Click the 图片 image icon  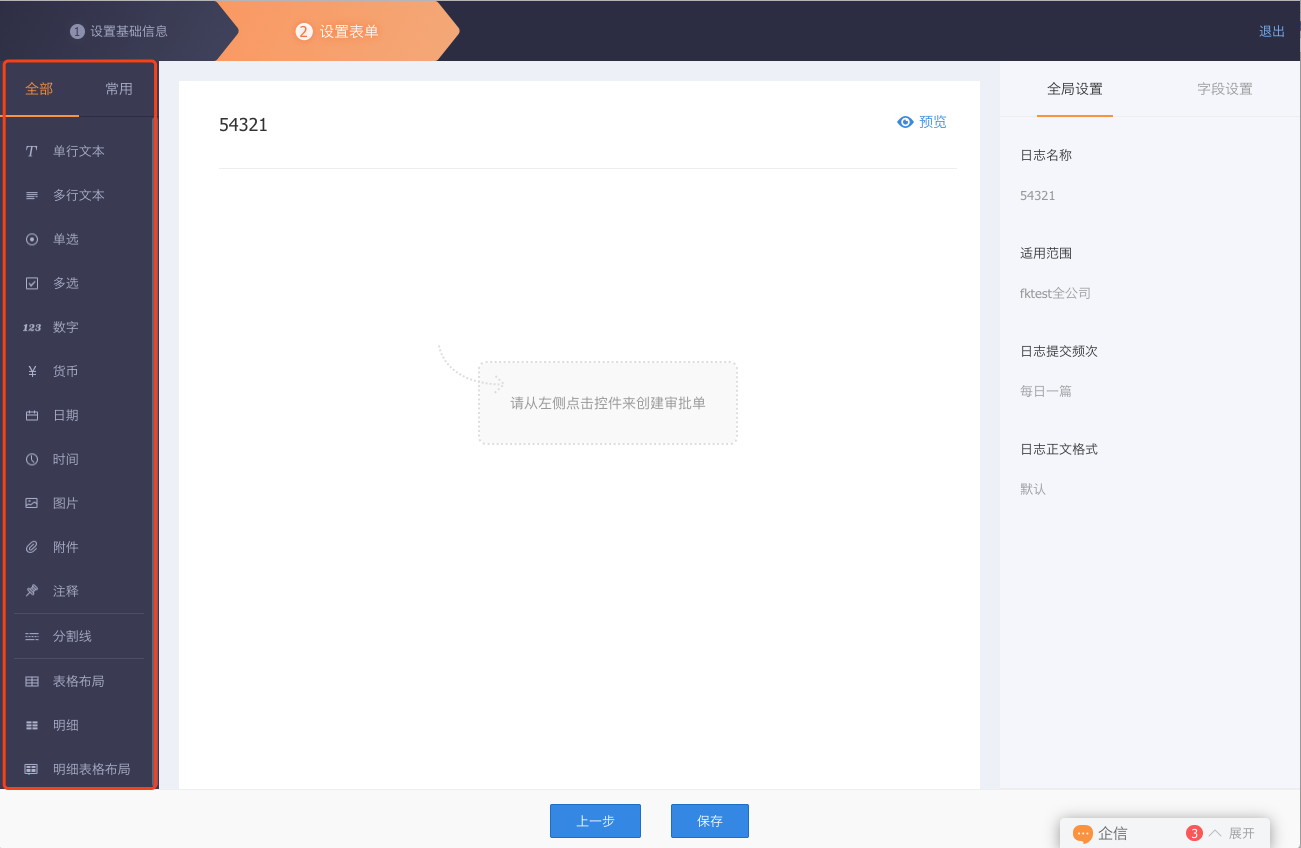coord(32,504)
